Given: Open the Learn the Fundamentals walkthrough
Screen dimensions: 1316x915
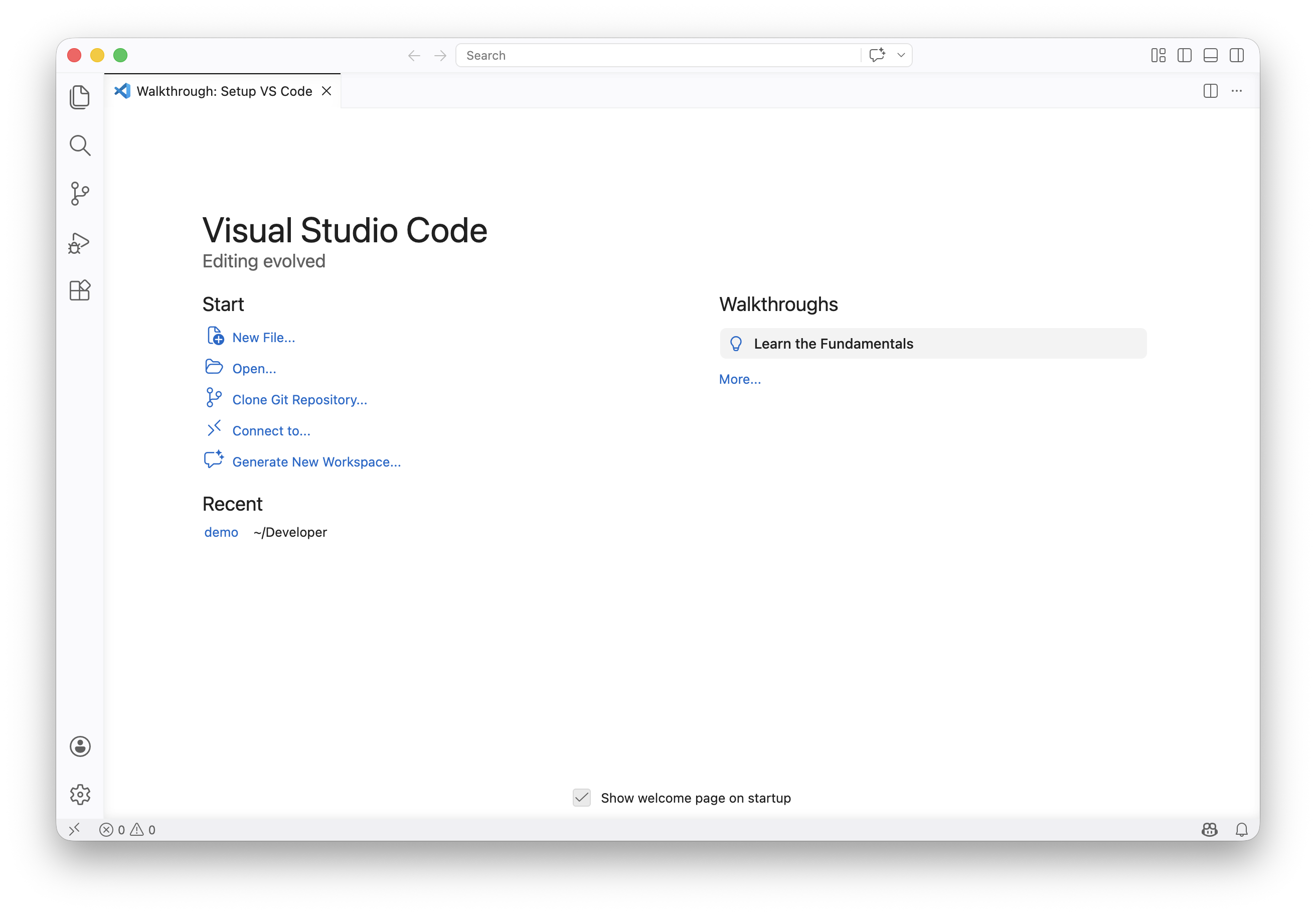Looking at the screenshot, I should pyautogui.click(x=933, y=344).
